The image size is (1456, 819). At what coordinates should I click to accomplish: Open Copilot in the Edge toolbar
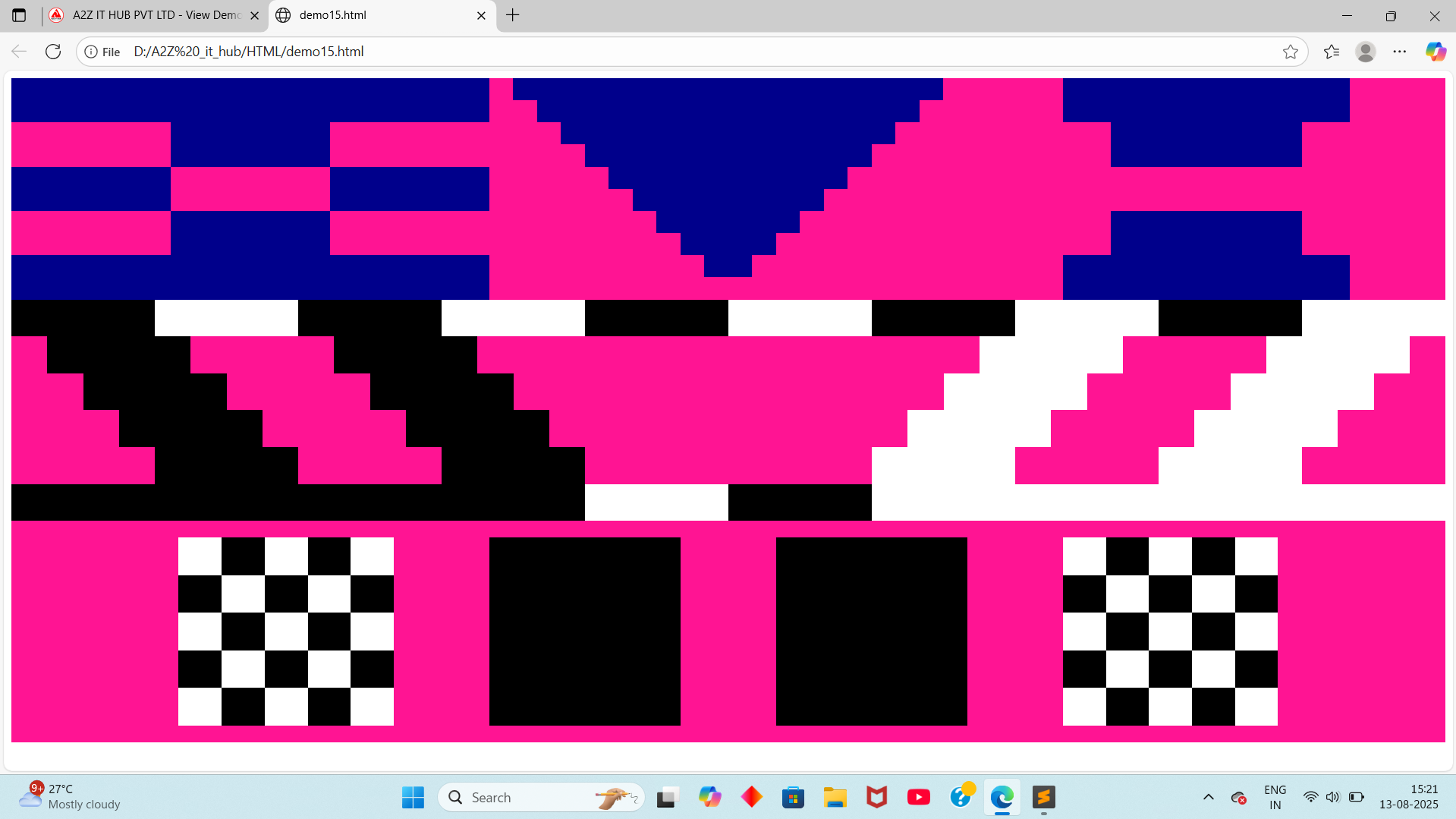[x=1435, y=52]
